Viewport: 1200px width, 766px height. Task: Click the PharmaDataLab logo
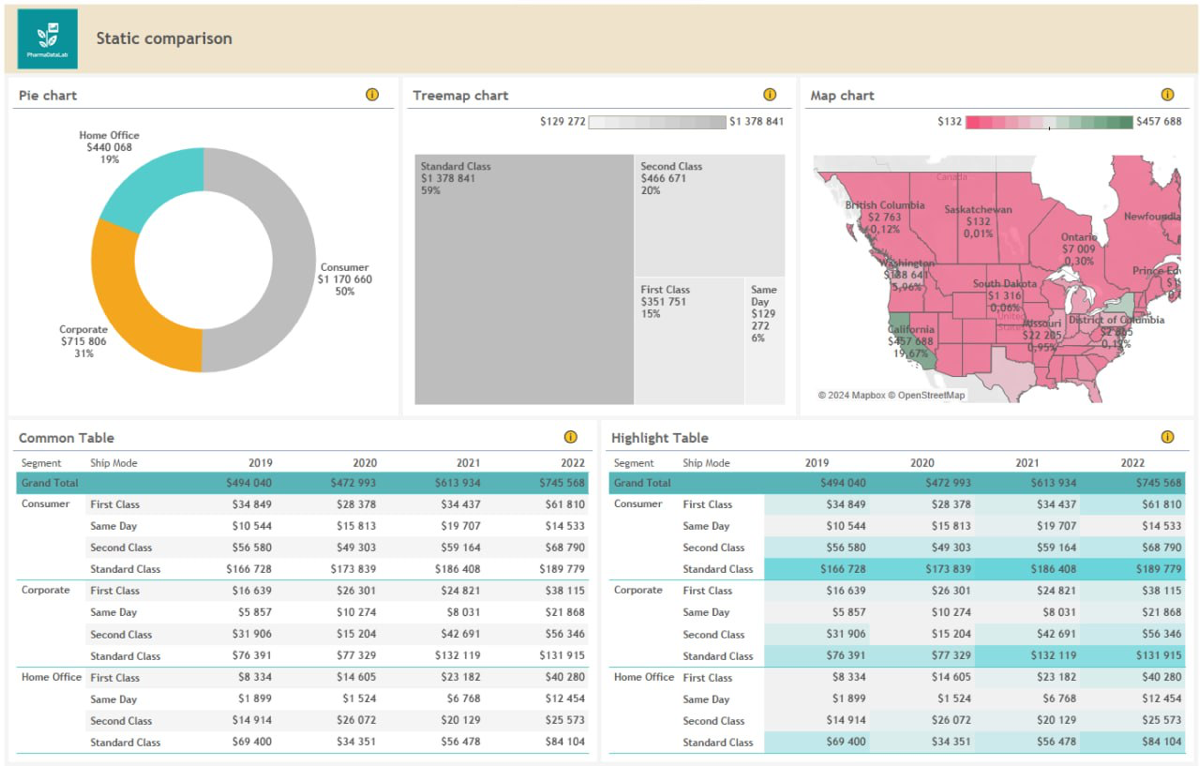point(47,39)
